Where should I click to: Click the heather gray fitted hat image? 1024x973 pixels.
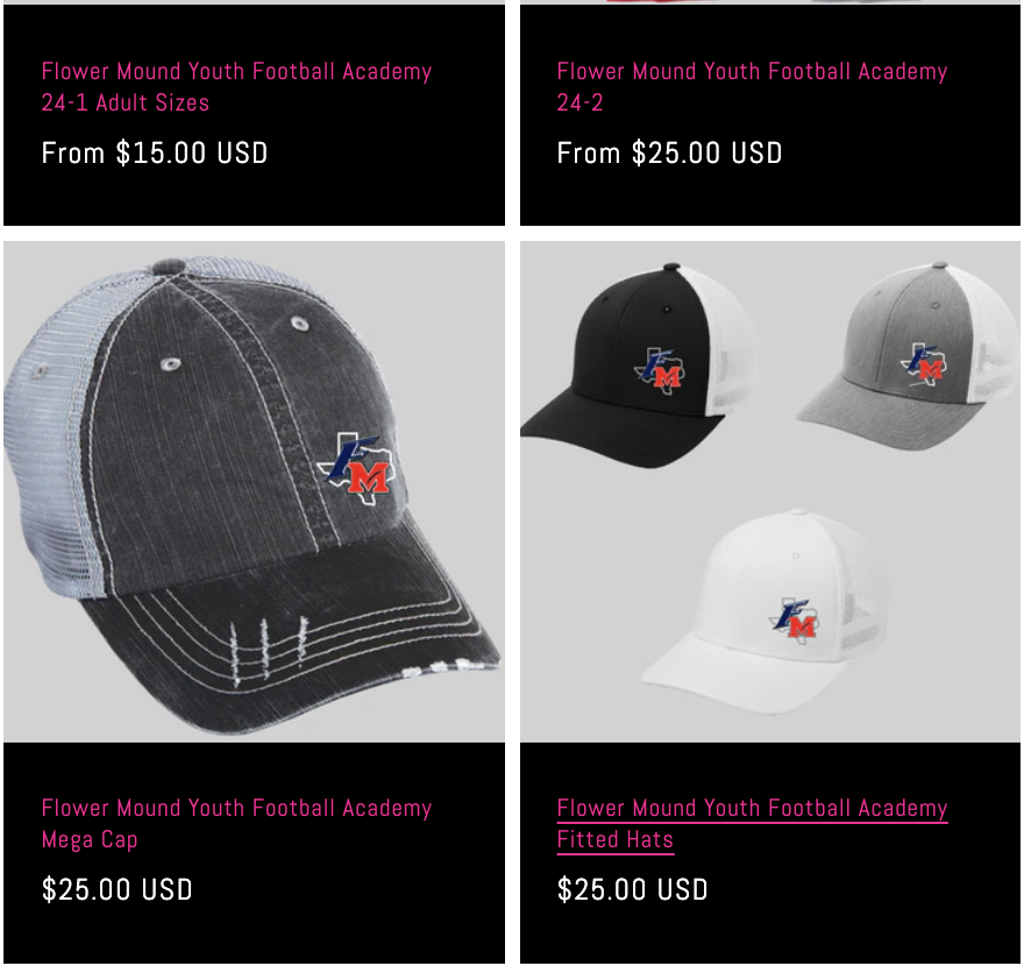(908, 356)
